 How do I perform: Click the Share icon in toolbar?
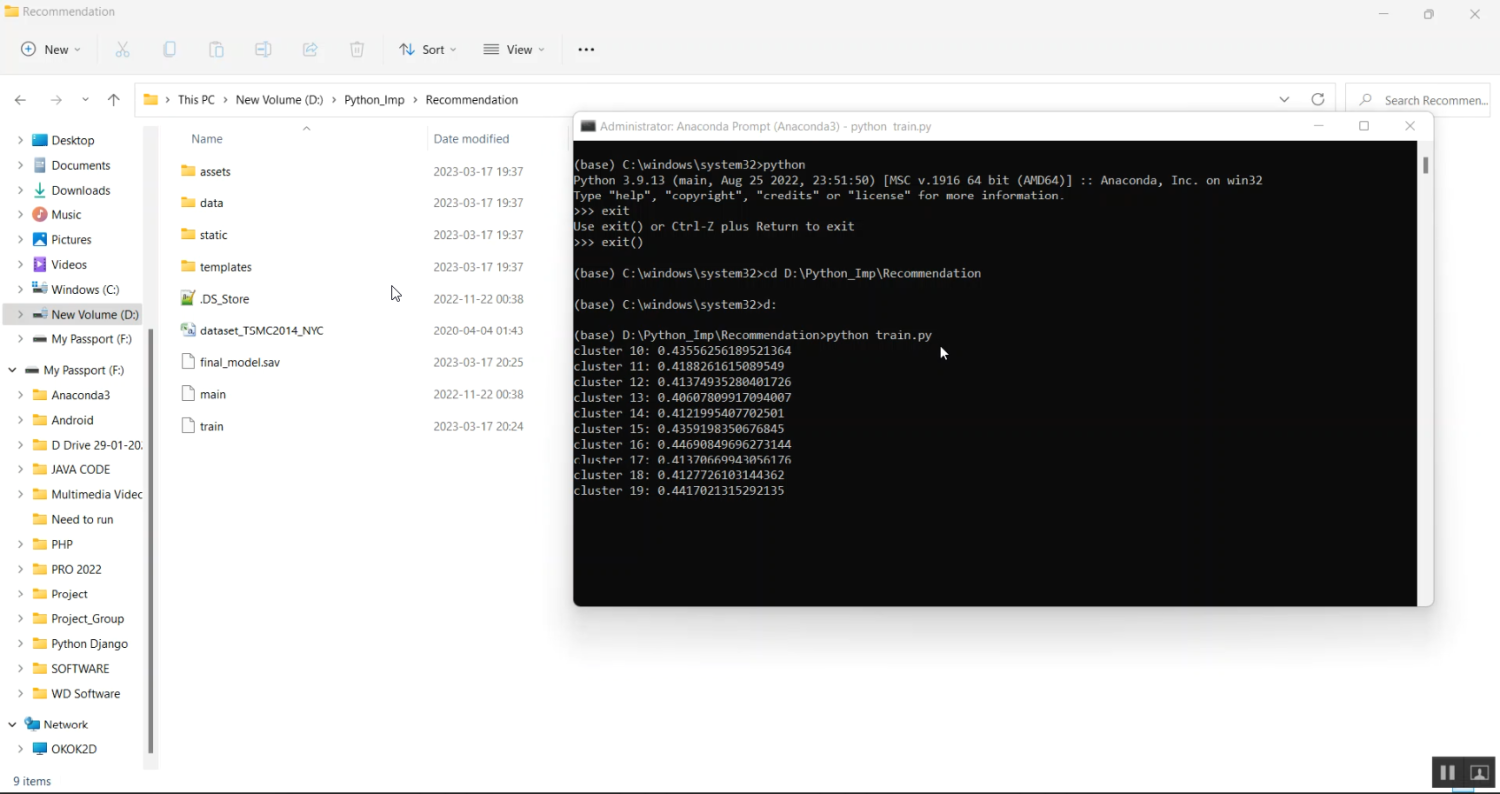point(310,50)
